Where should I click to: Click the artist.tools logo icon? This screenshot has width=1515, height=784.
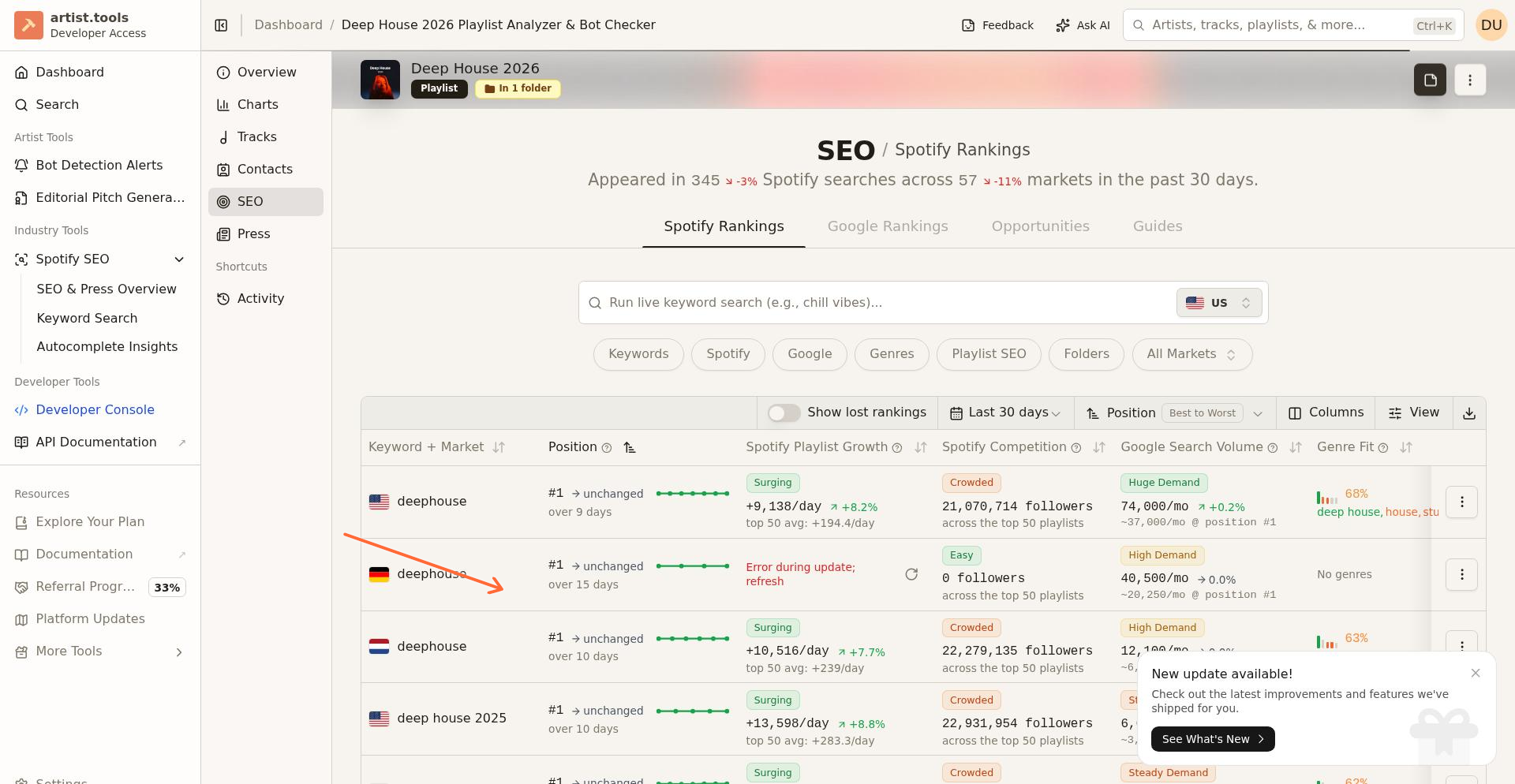click(28, 25)
